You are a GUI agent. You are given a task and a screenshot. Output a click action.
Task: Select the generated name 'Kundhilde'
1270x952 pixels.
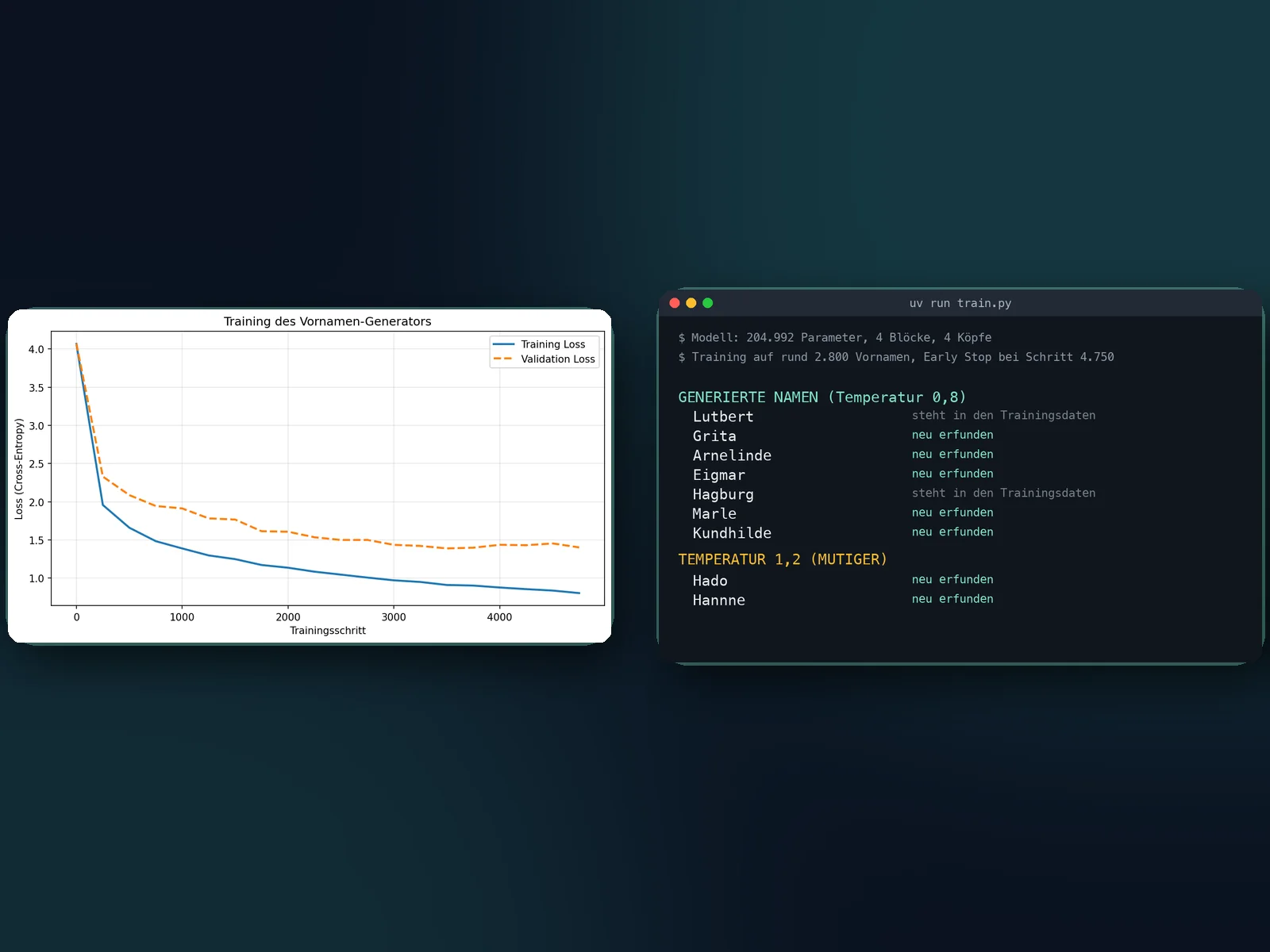[x=732, y=533]
